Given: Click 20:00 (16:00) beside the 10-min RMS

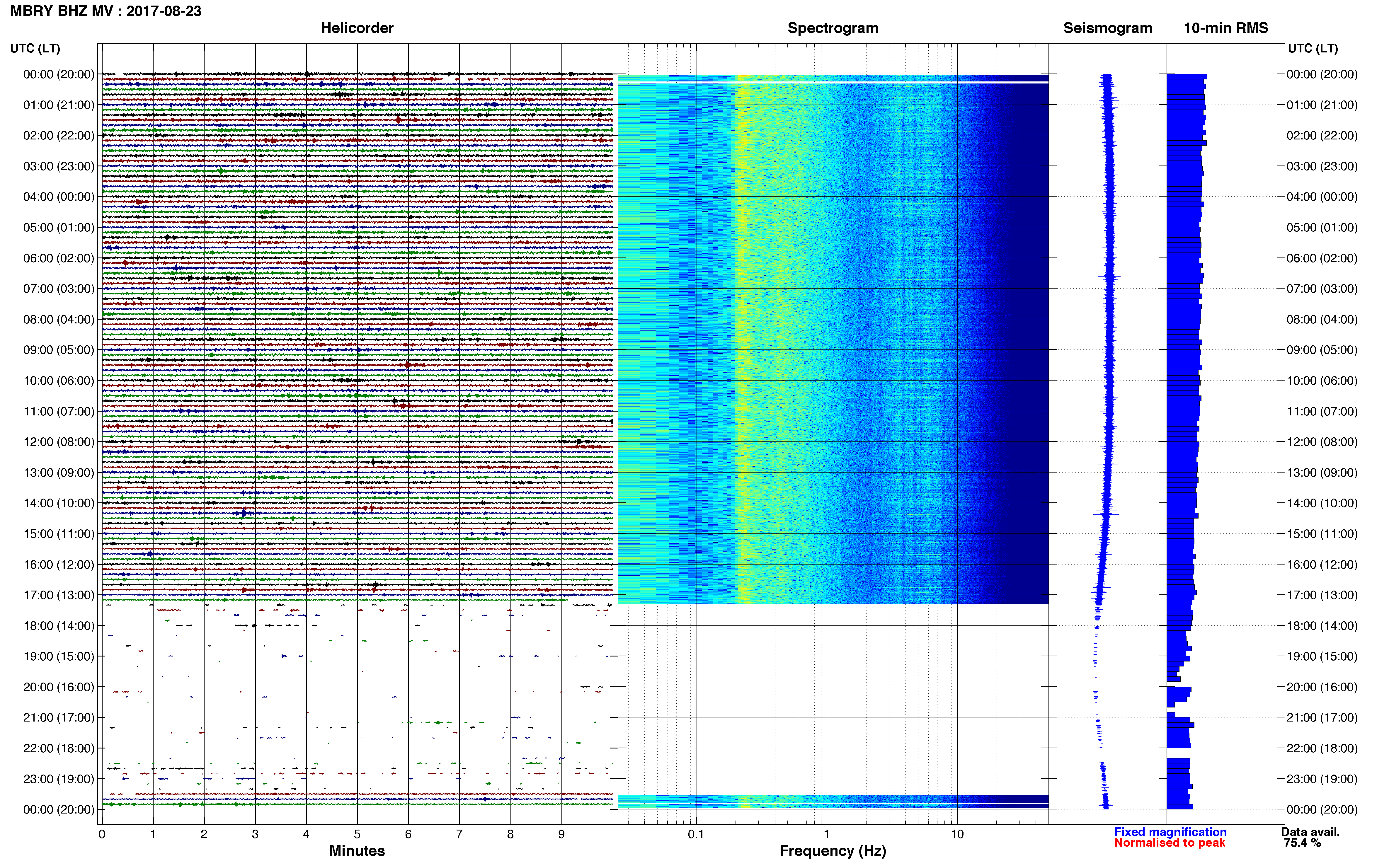Looking at the screenshot, I should coord(1322,687).
